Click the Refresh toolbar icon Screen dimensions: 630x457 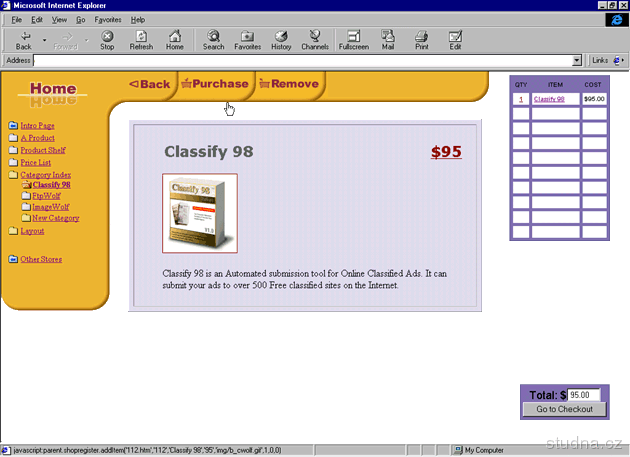pos(141,36)
